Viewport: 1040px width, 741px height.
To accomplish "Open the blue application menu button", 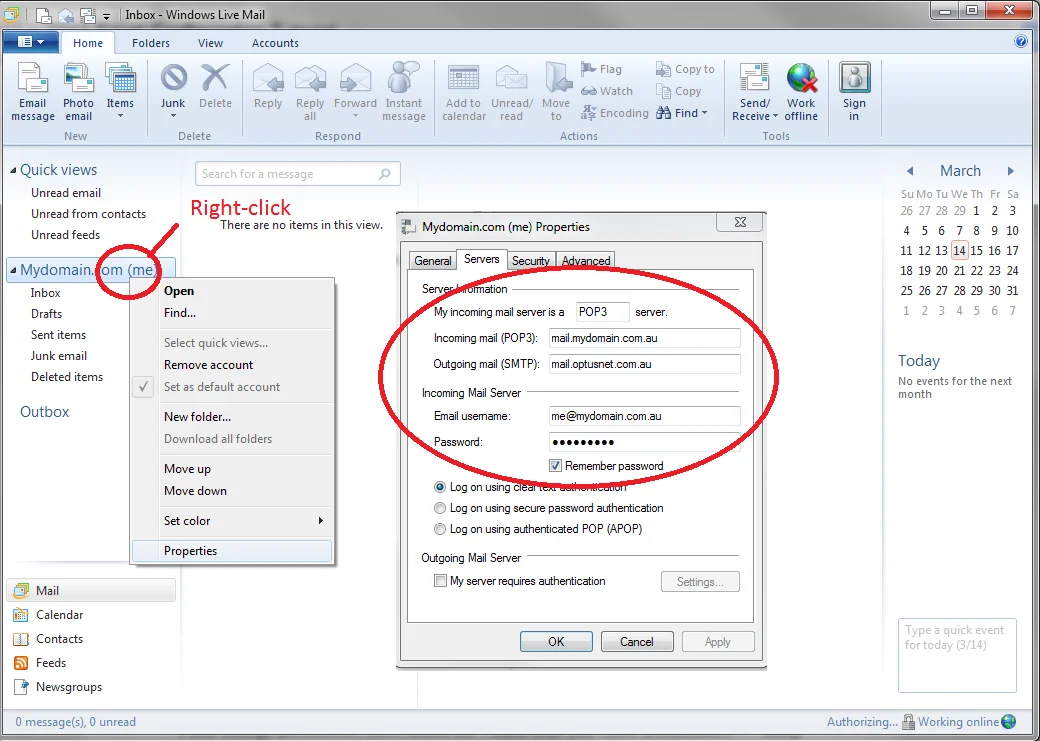I will click(x=31, y=42).
